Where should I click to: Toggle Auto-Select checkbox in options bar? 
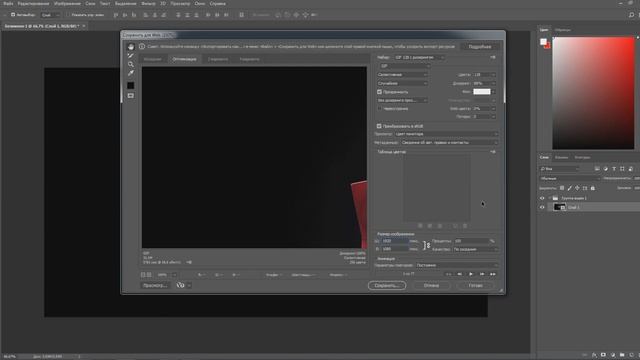[x=13, y=15]
